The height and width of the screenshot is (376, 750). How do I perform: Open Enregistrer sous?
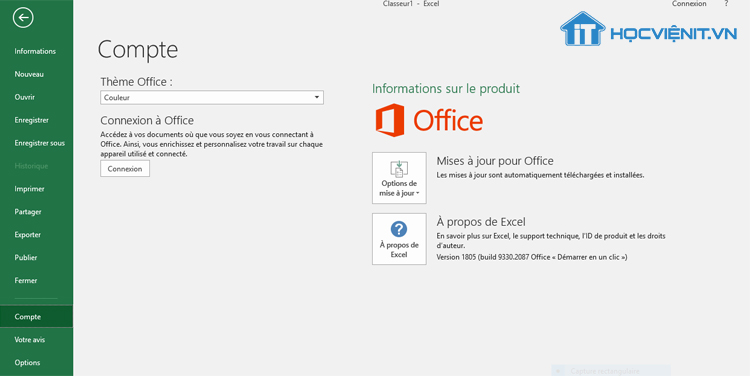[40, 143]
